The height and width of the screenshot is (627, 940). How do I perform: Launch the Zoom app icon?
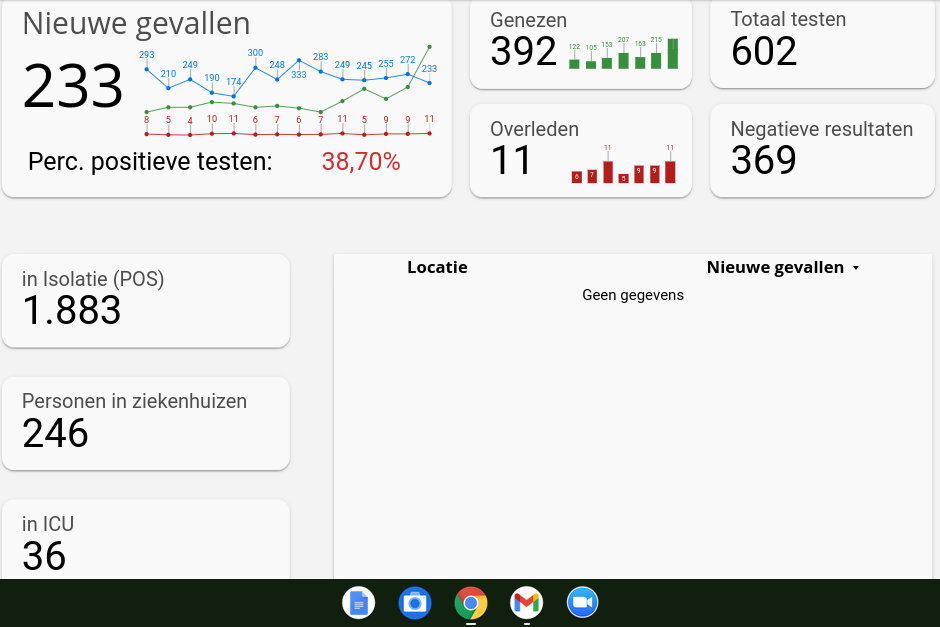pos(582,603)
